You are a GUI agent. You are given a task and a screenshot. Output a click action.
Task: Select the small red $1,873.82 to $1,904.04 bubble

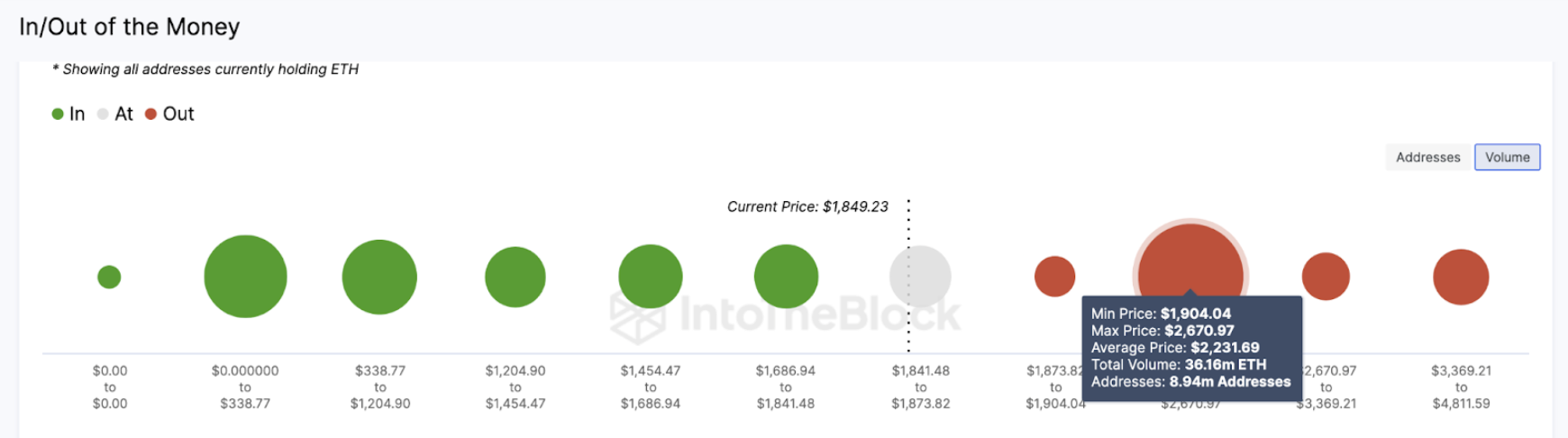pyautogui.click(x=1054, y=277)
